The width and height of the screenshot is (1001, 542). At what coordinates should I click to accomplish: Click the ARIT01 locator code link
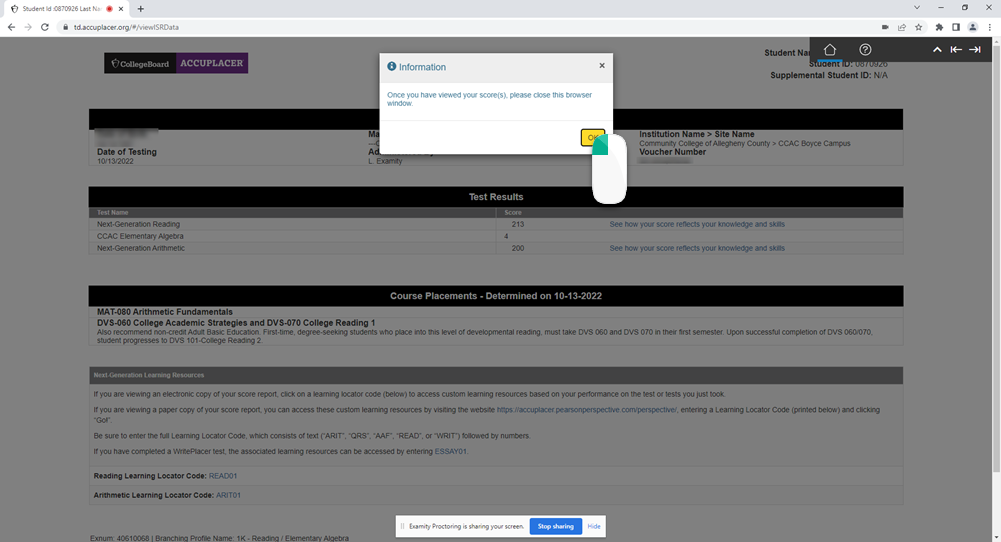click(228, 495)
